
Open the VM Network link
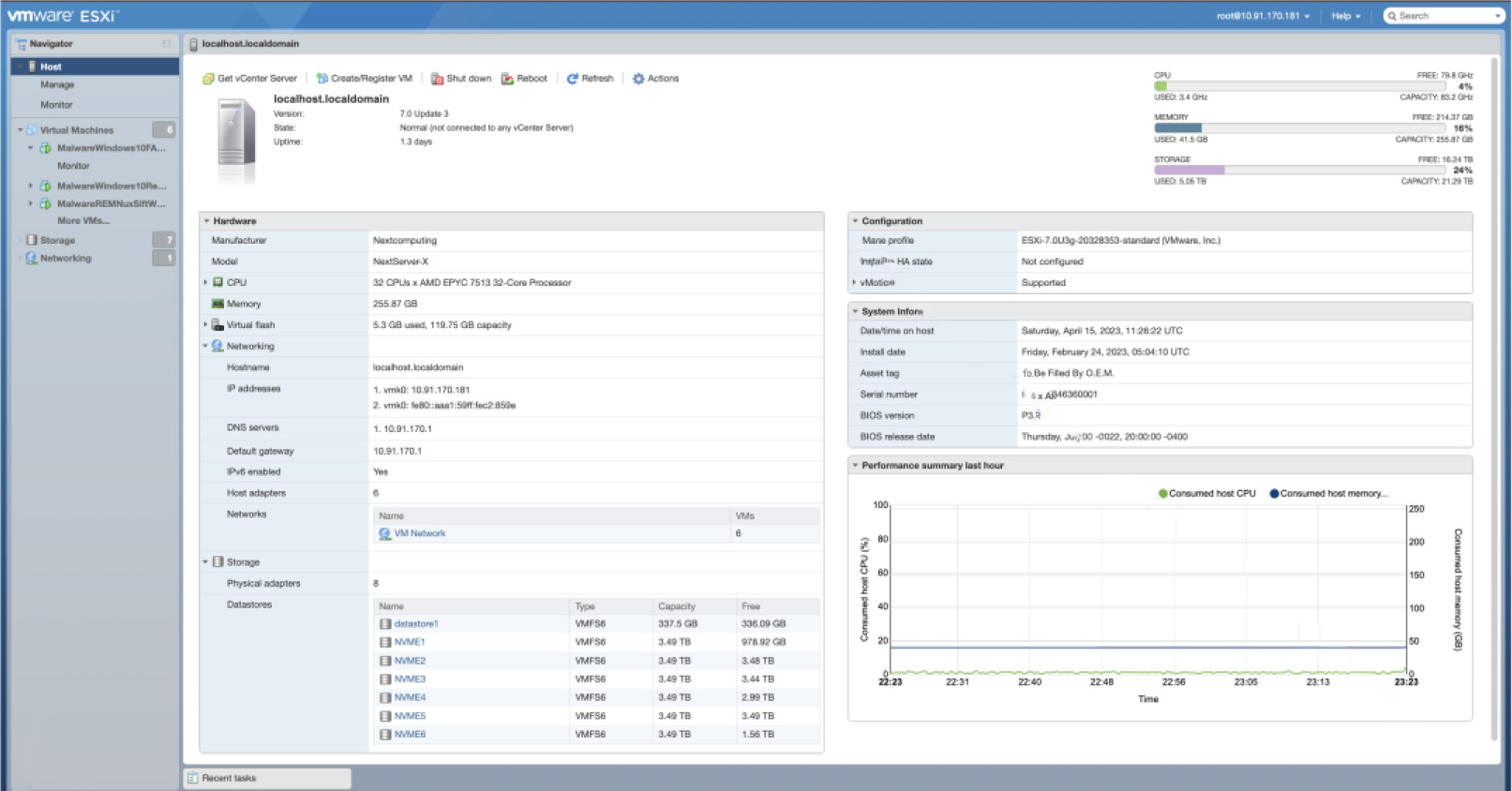(419, 533)
